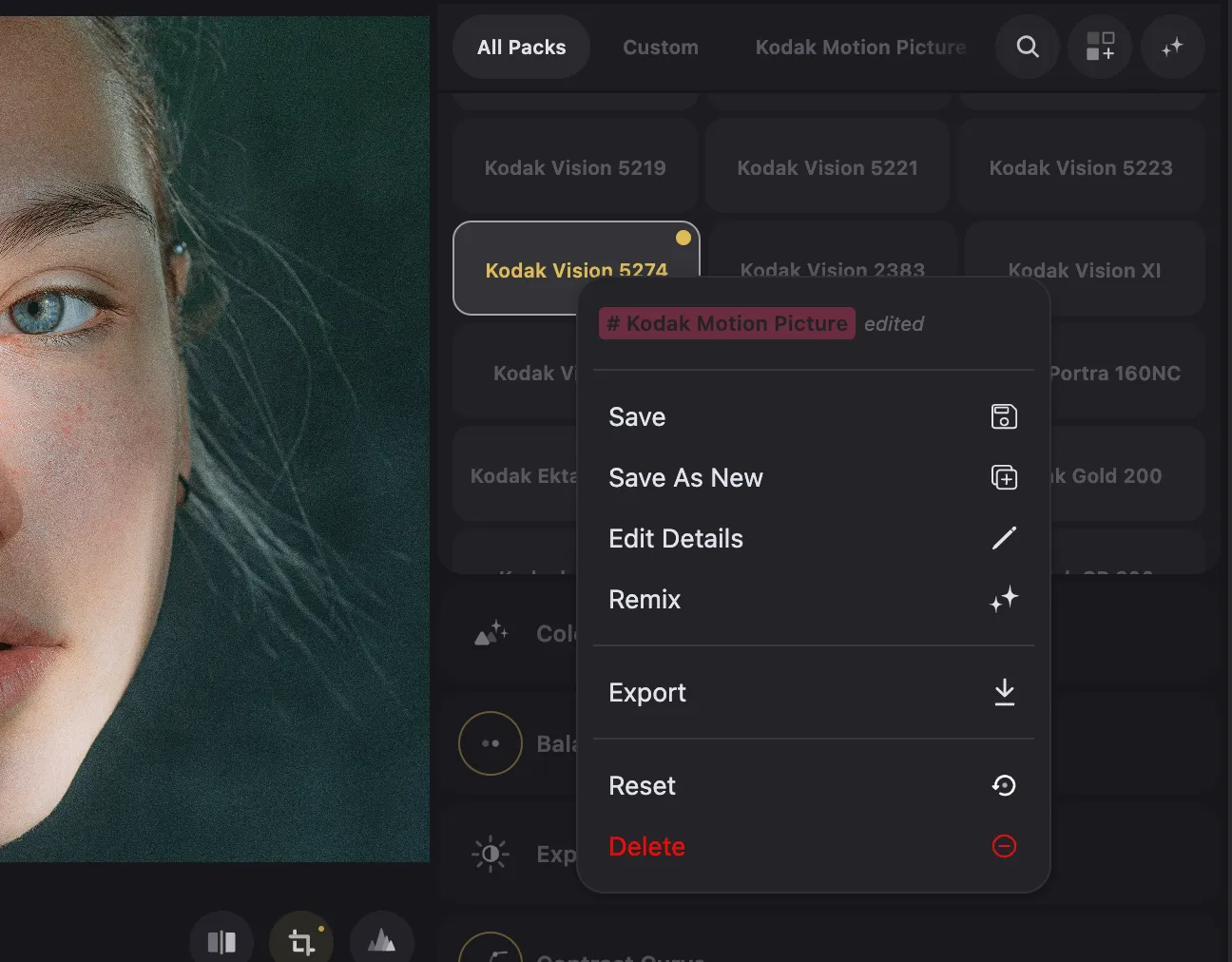Choose Save in the context menu
Viewport: 1232px width, 962px height.
pyautogui.click(x=813, y=416)
